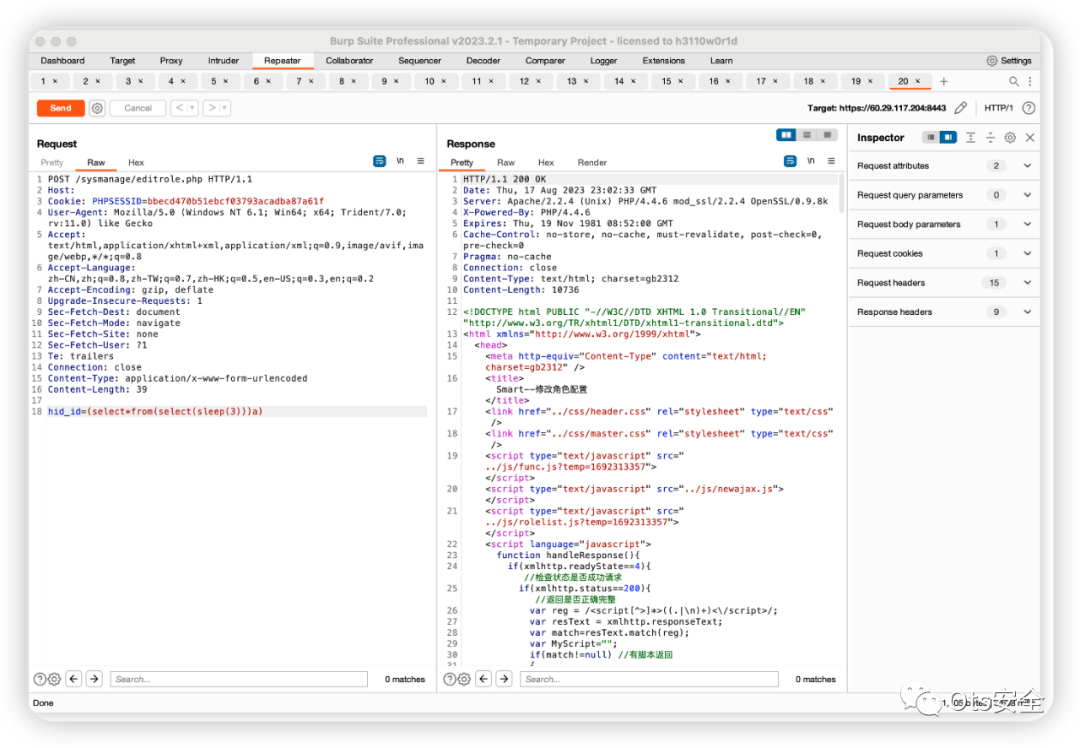Click the 'HTTP/1.1 200 OK' response line
This screenshot has height=748, width=1080.
[504, 179]
